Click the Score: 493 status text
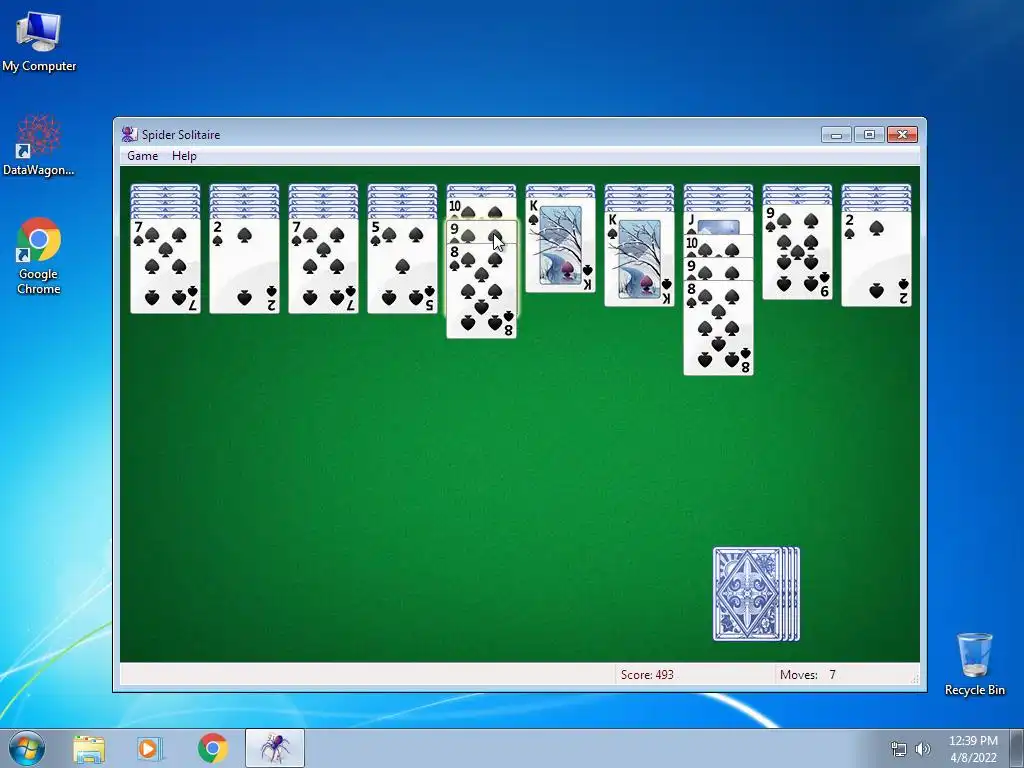The image size is (1024, 768). pyautogui.click(x=647, y=675)
